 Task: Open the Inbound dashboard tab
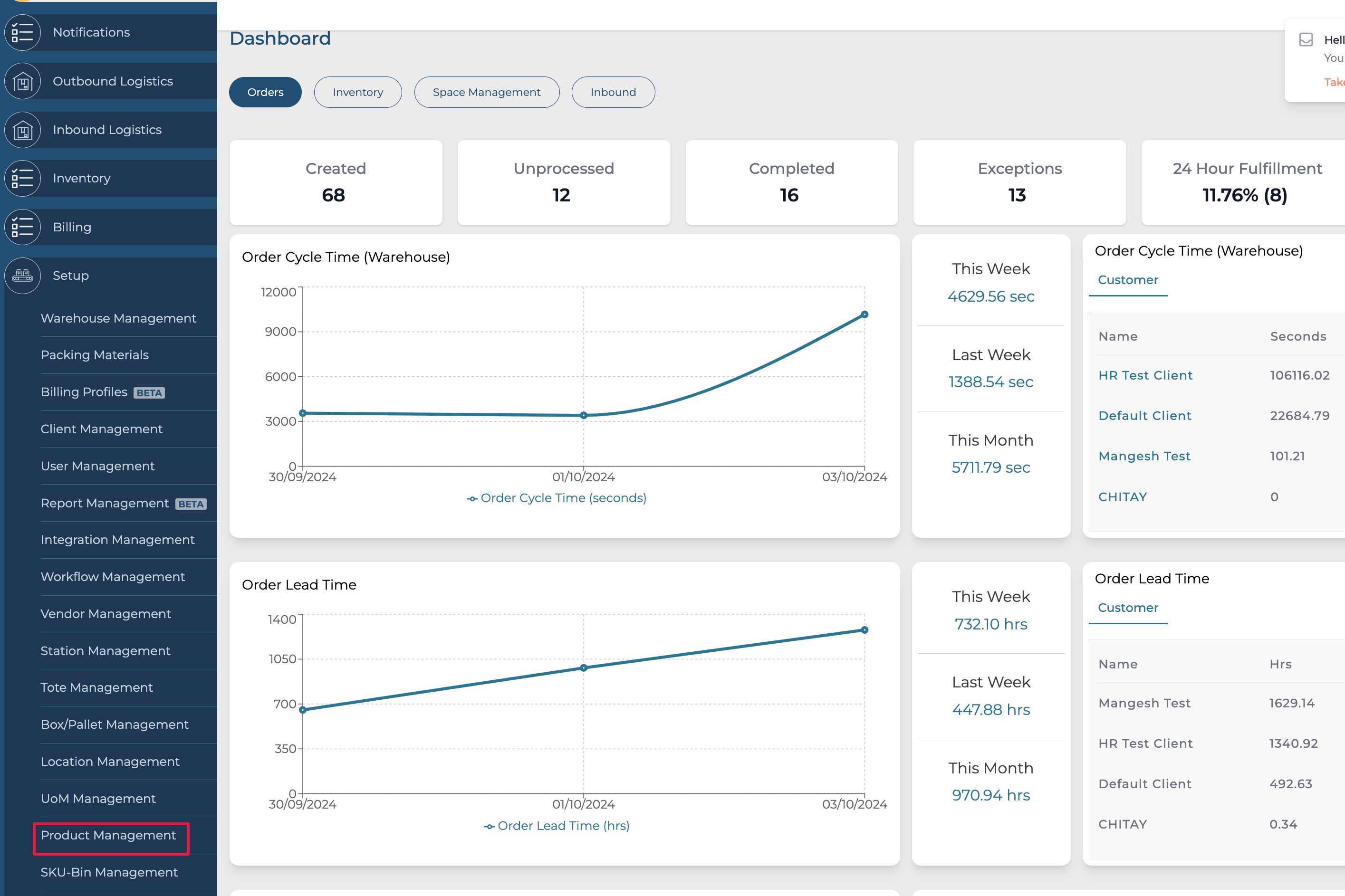(x=613, y=92)
